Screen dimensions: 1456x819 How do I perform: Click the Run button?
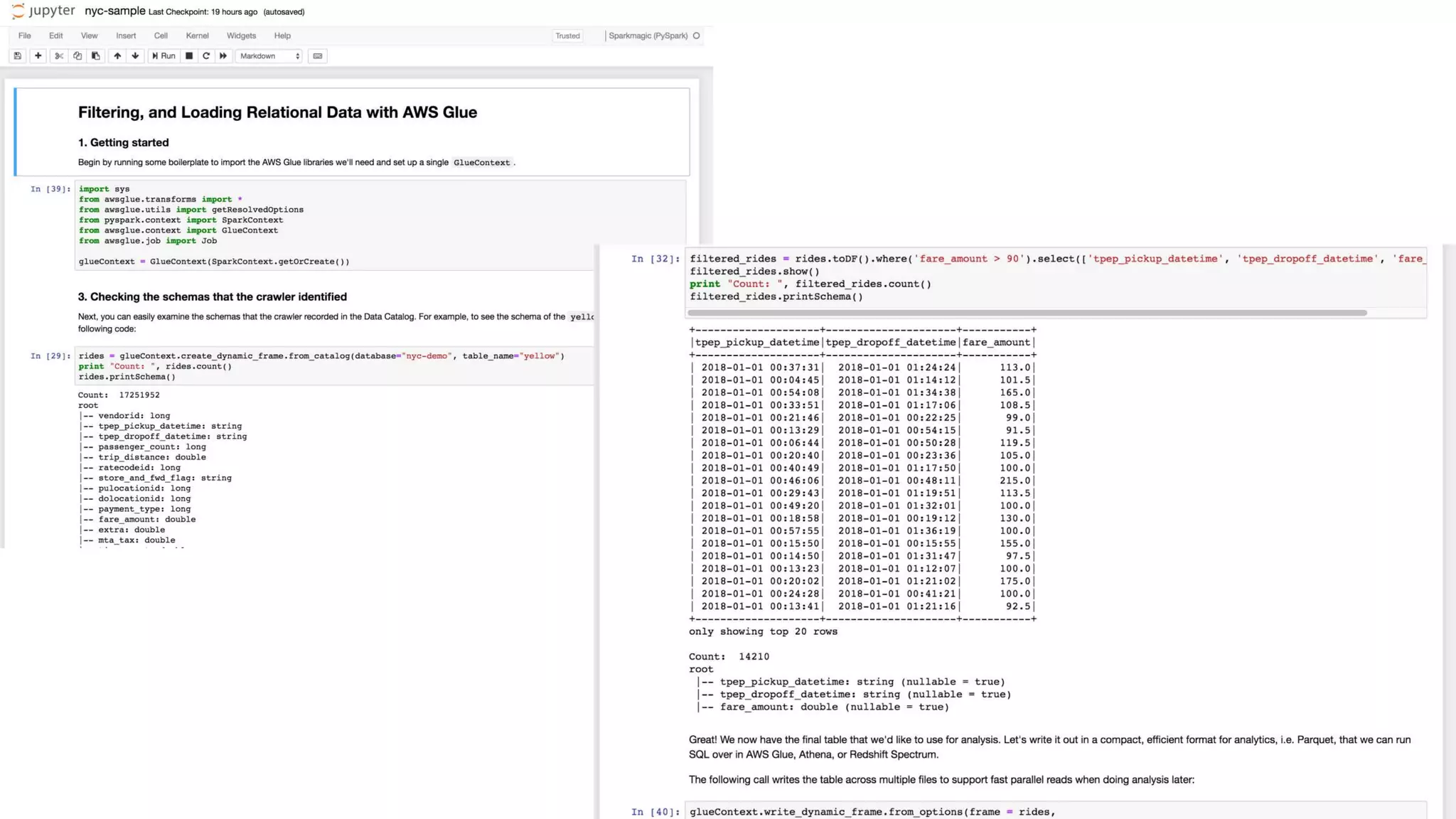tap(164, 55)
